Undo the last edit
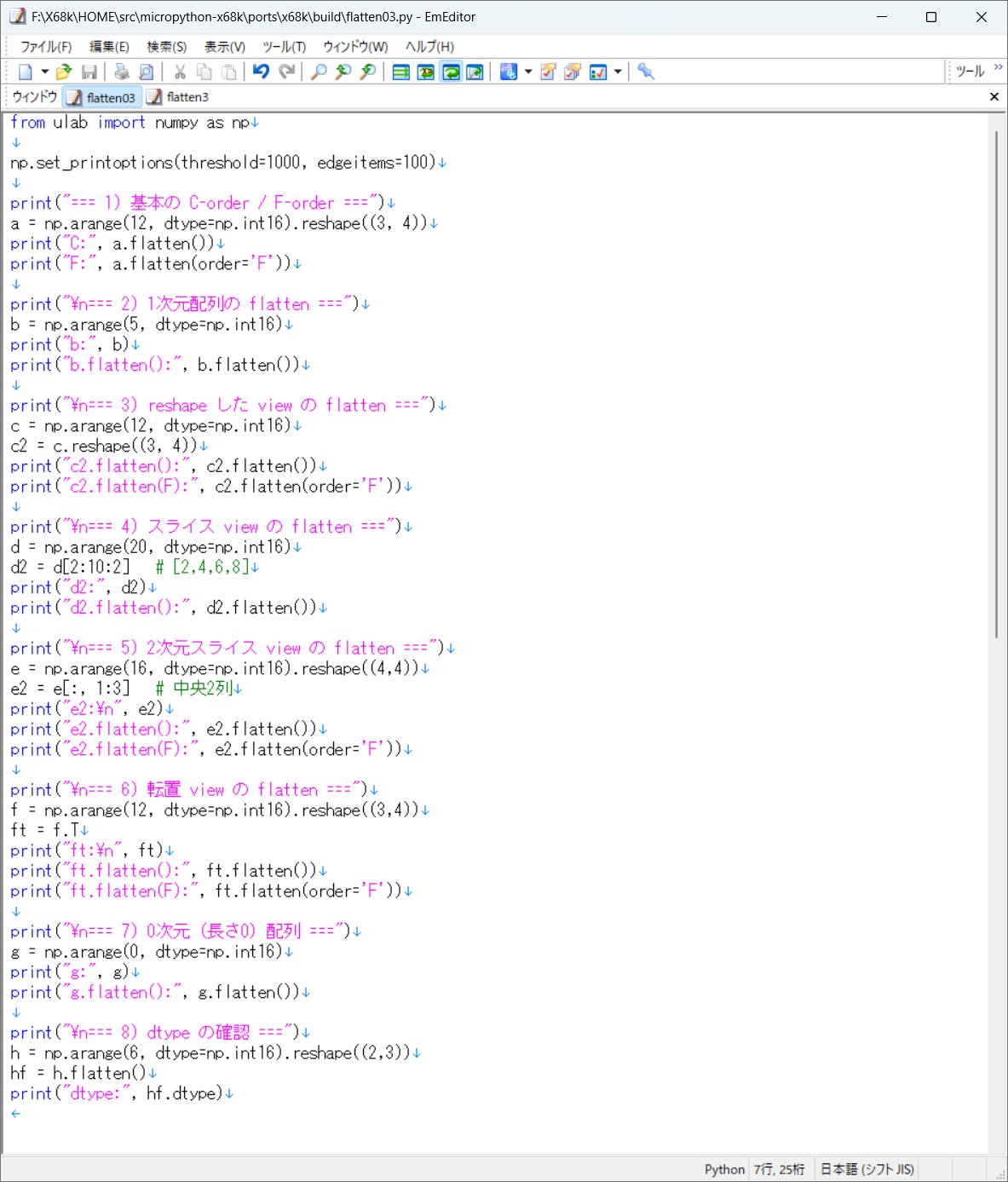Screen dimensions: 1008x1182 (262, 72)
